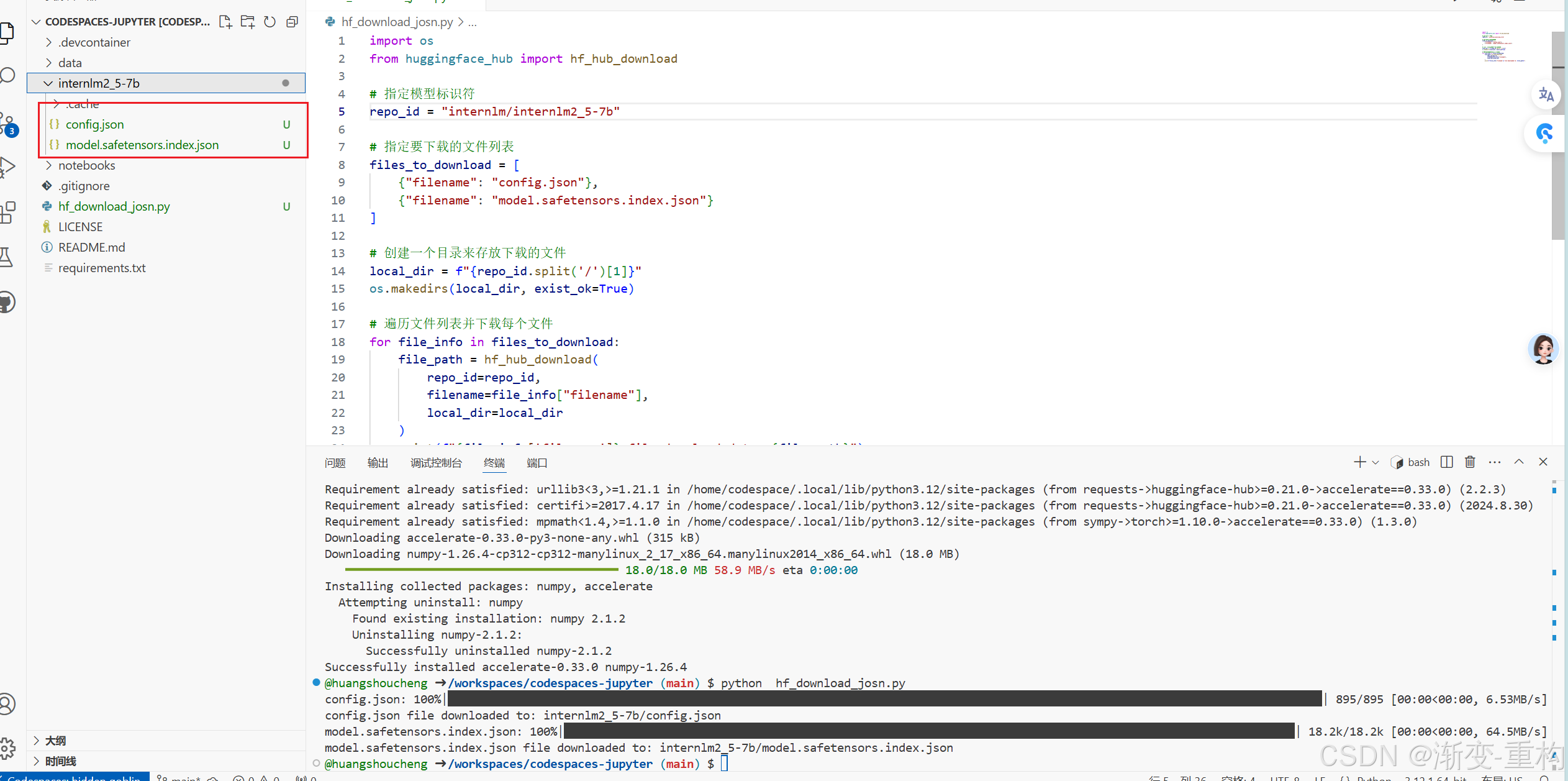
Task: Open README.md file
Action: 91,247
